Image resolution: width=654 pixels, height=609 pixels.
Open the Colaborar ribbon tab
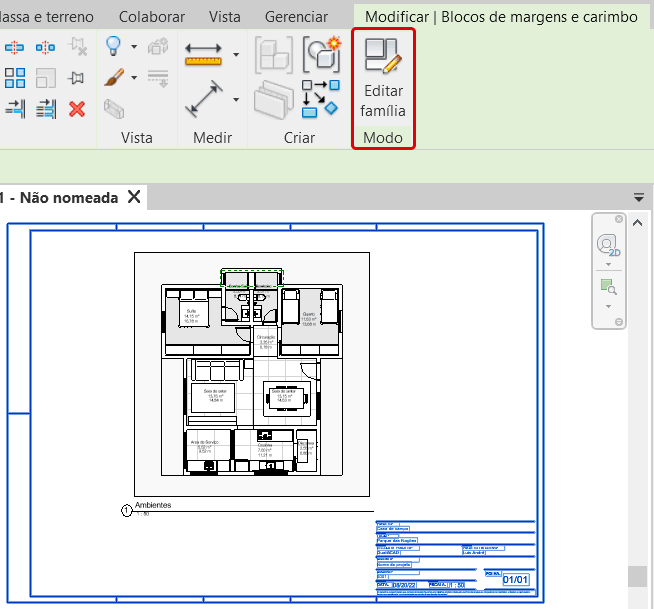[x=151, y=17]
